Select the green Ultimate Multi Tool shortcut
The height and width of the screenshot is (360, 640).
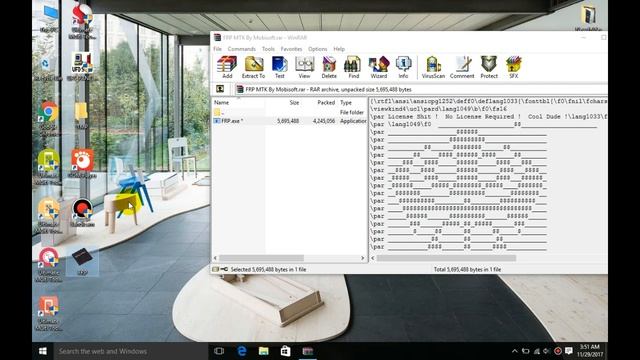pyautogui.click(x=48, y=167)
